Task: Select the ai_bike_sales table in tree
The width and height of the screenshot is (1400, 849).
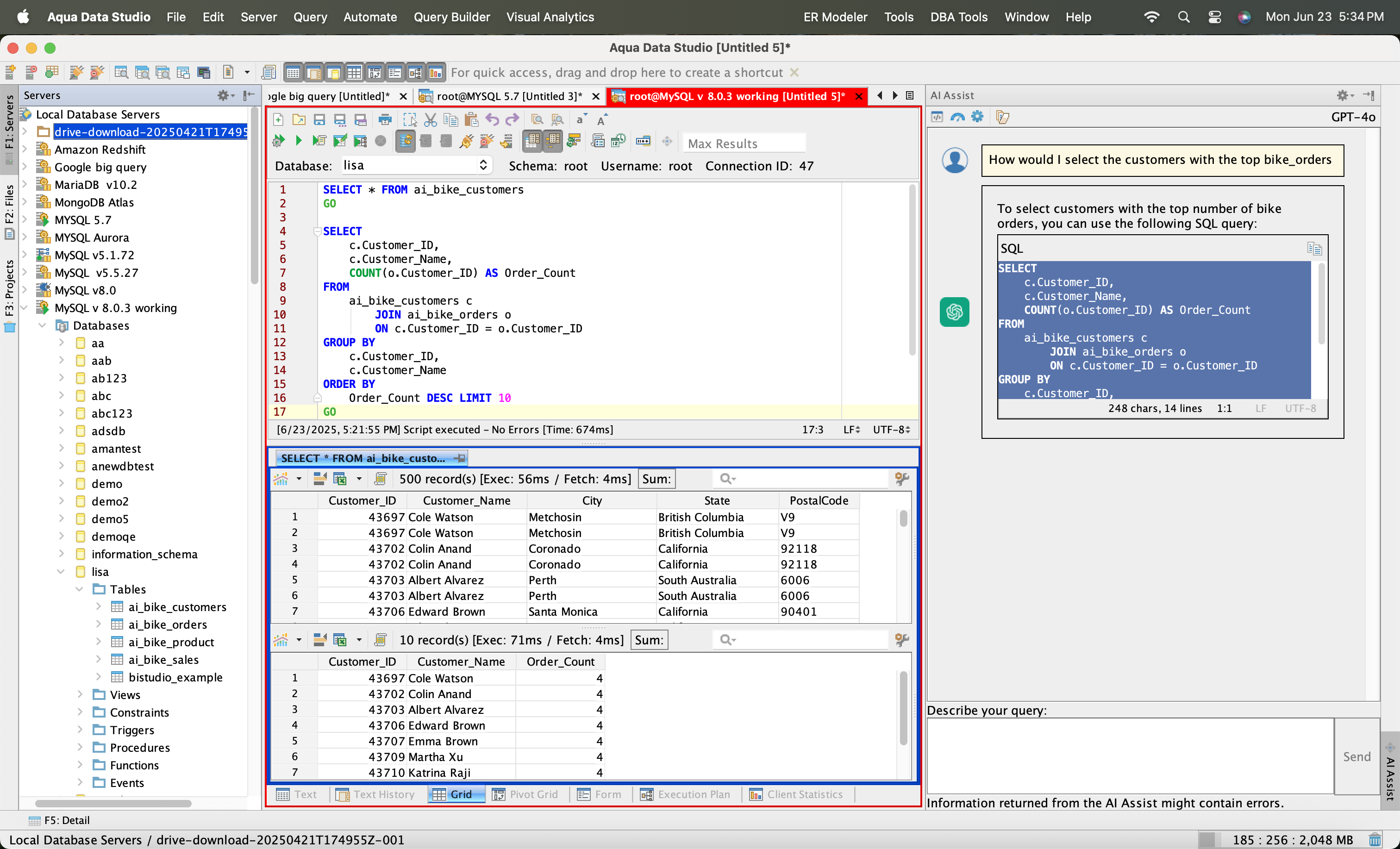Action: pos(163,659)
